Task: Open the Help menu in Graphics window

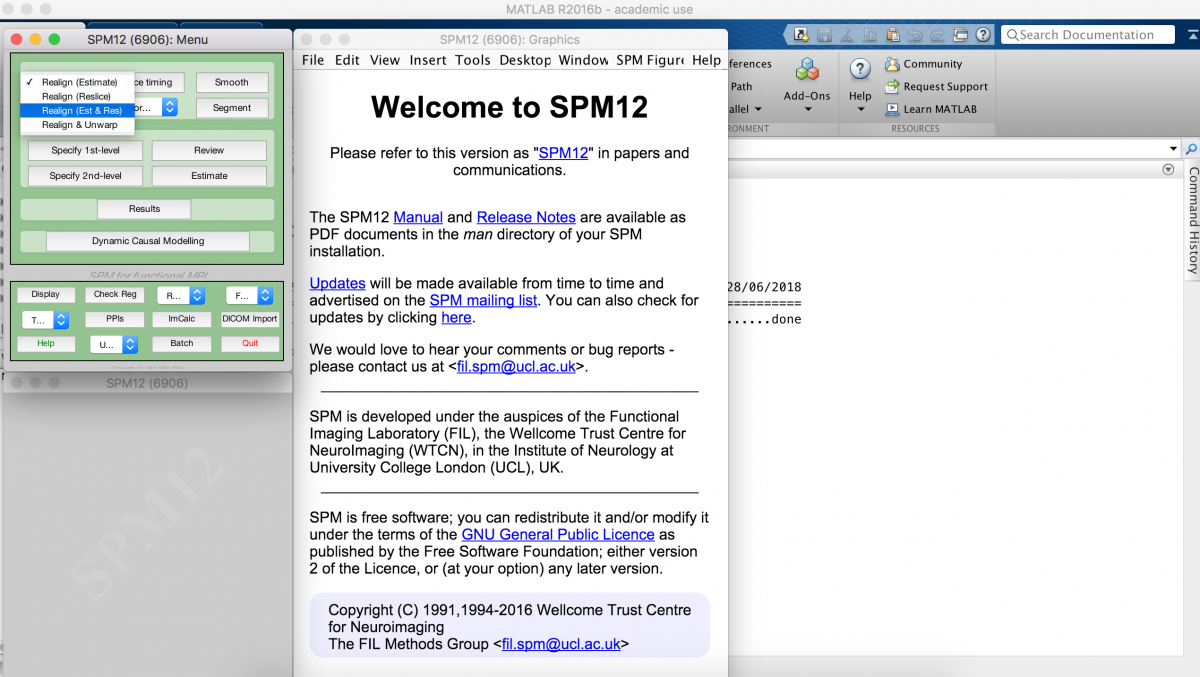Action: pyautogui.click(x=706, y=60)
